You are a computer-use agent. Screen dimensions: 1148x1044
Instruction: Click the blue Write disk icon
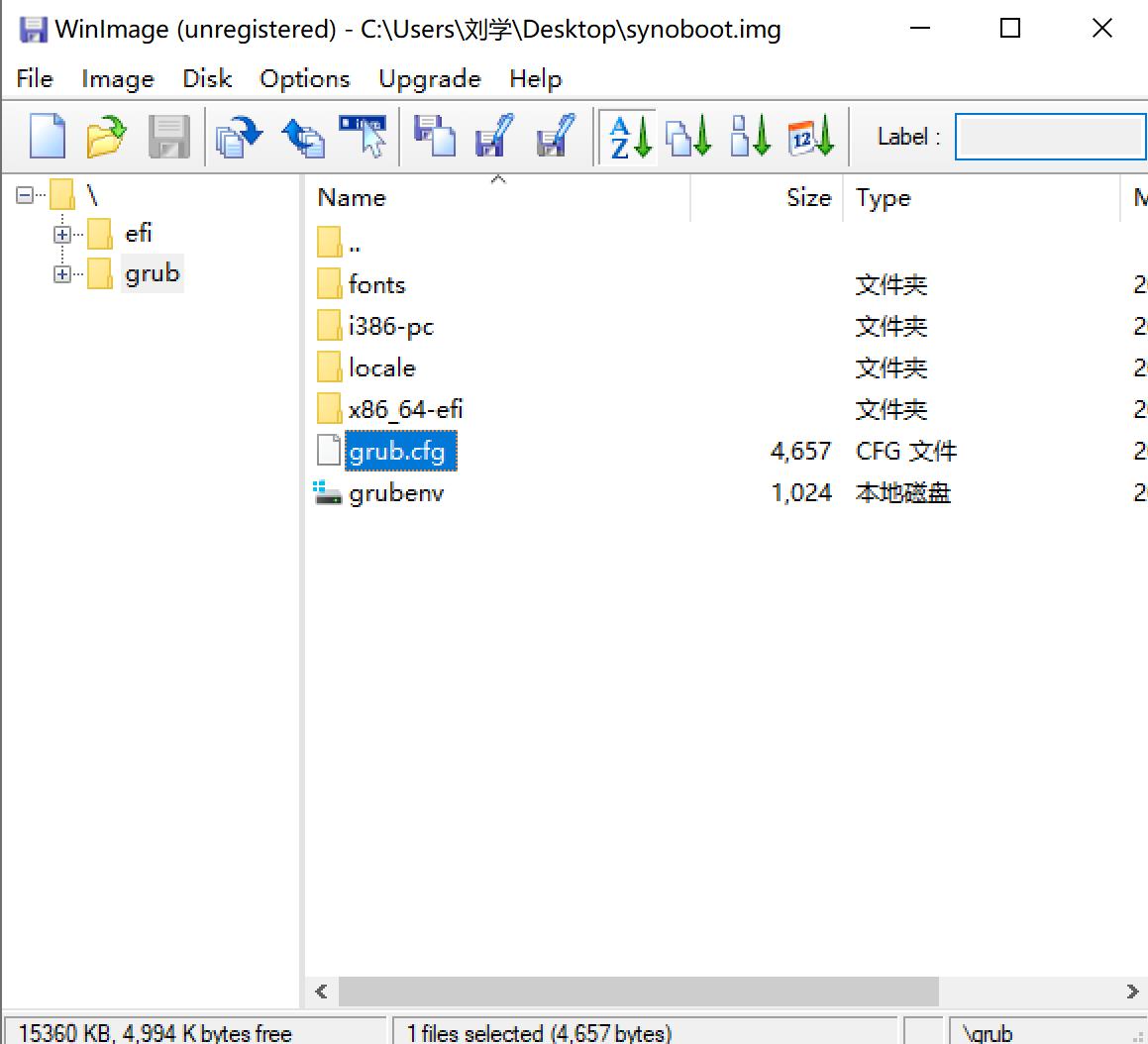(495, 136)
